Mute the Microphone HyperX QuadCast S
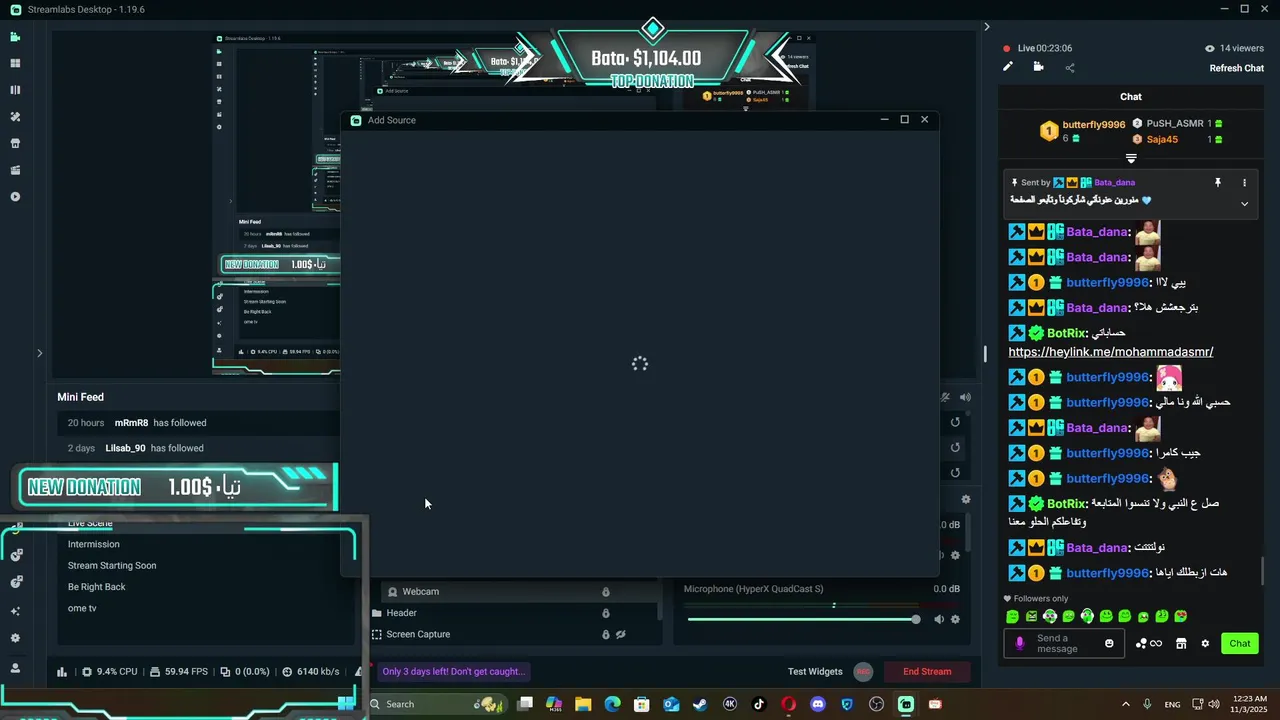The image size is (1280, 720). (938, 619)
